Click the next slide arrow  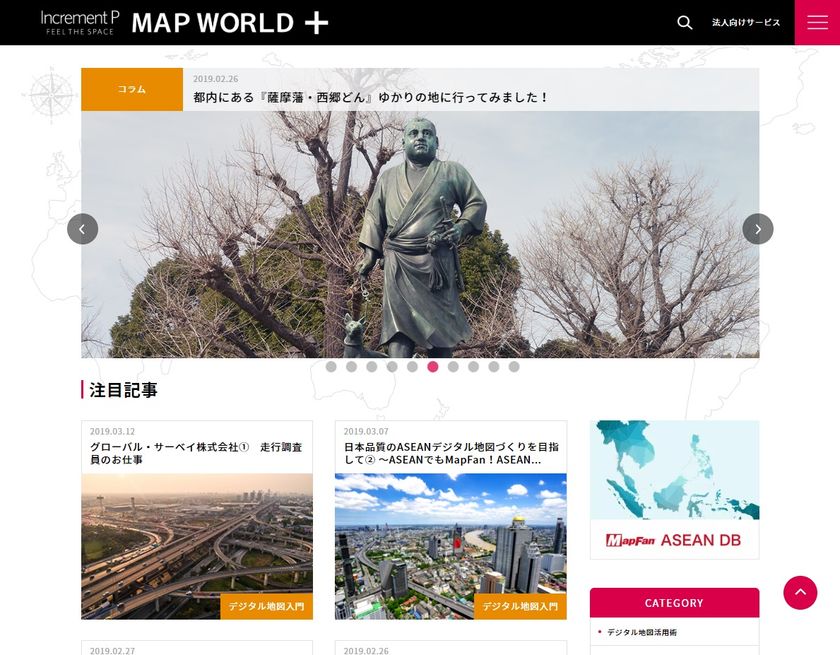point(758,229)
